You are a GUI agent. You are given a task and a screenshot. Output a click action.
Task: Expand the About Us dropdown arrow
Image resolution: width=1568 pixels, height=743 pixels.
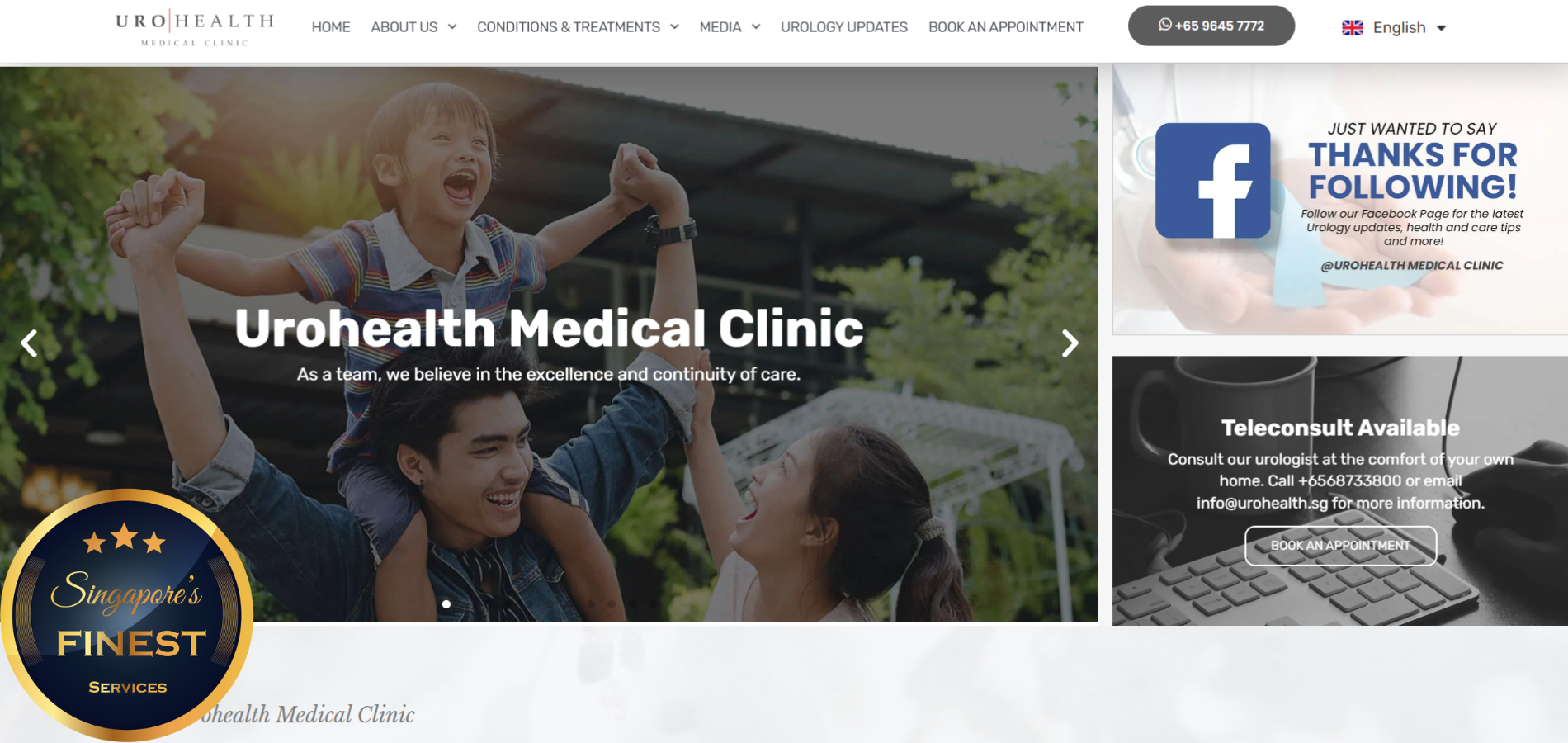452,27
